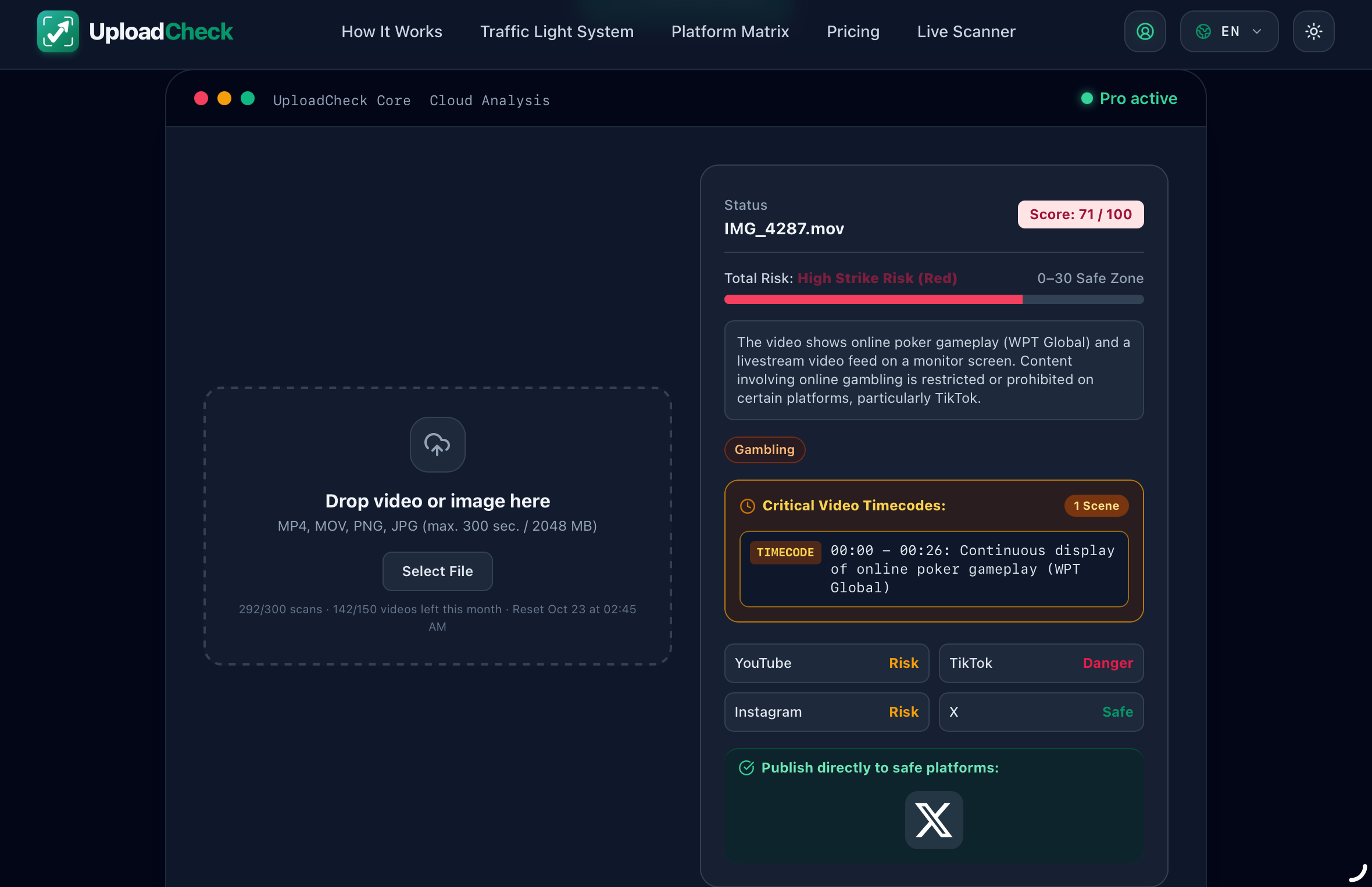
Task: Click the video analysis description paragraph
Action: 934,370
